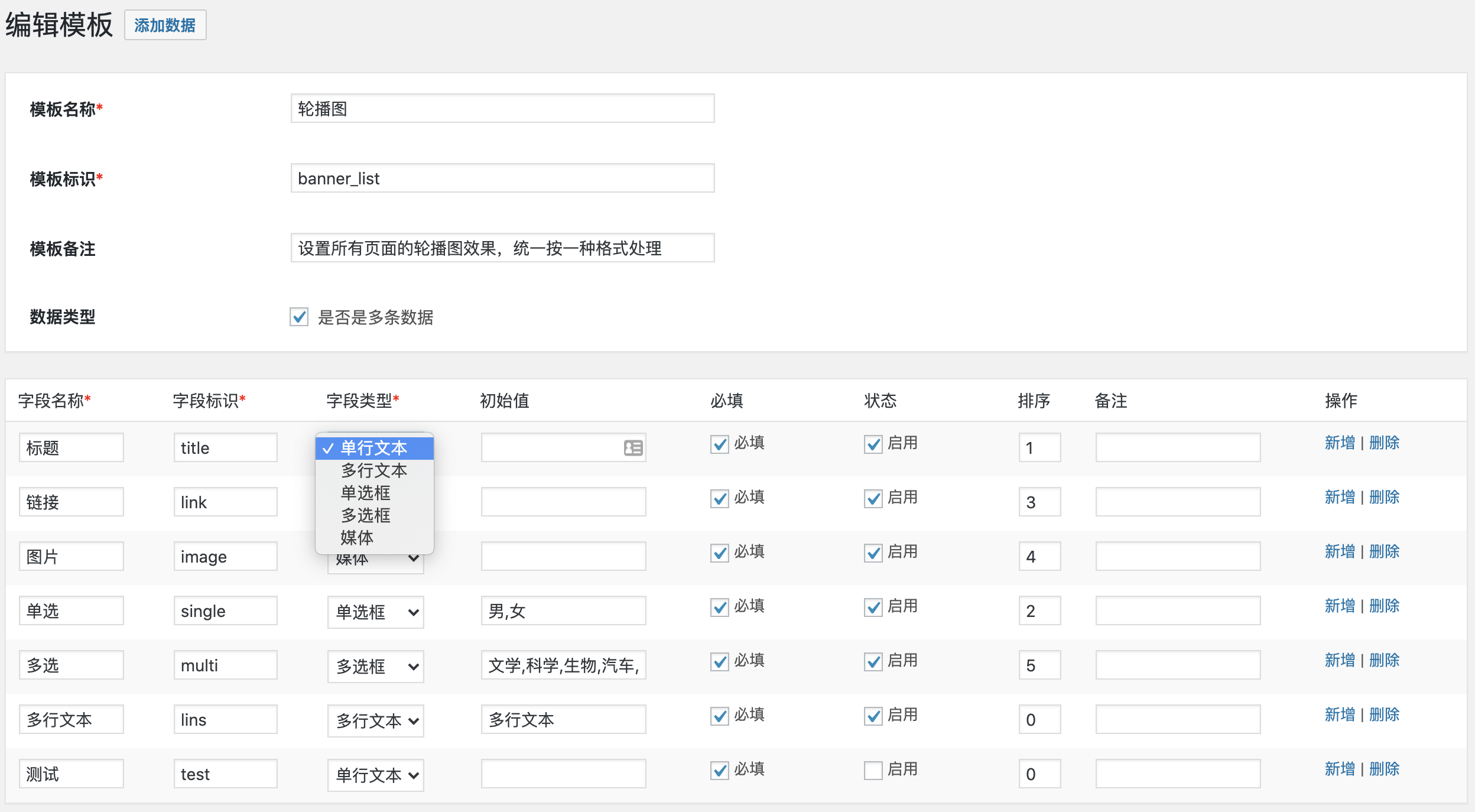Viewport: 1475px width, 812px height.
Task: Open field type dropdown for single row
Action: [x=376, y=612]
